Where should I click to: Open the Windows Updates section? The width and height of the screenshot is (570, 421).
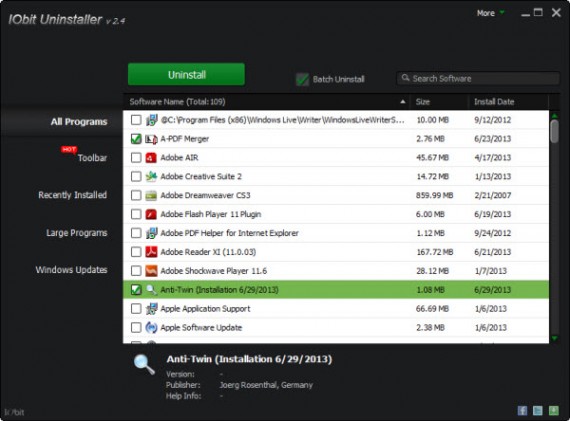click(x=71, y=270)
